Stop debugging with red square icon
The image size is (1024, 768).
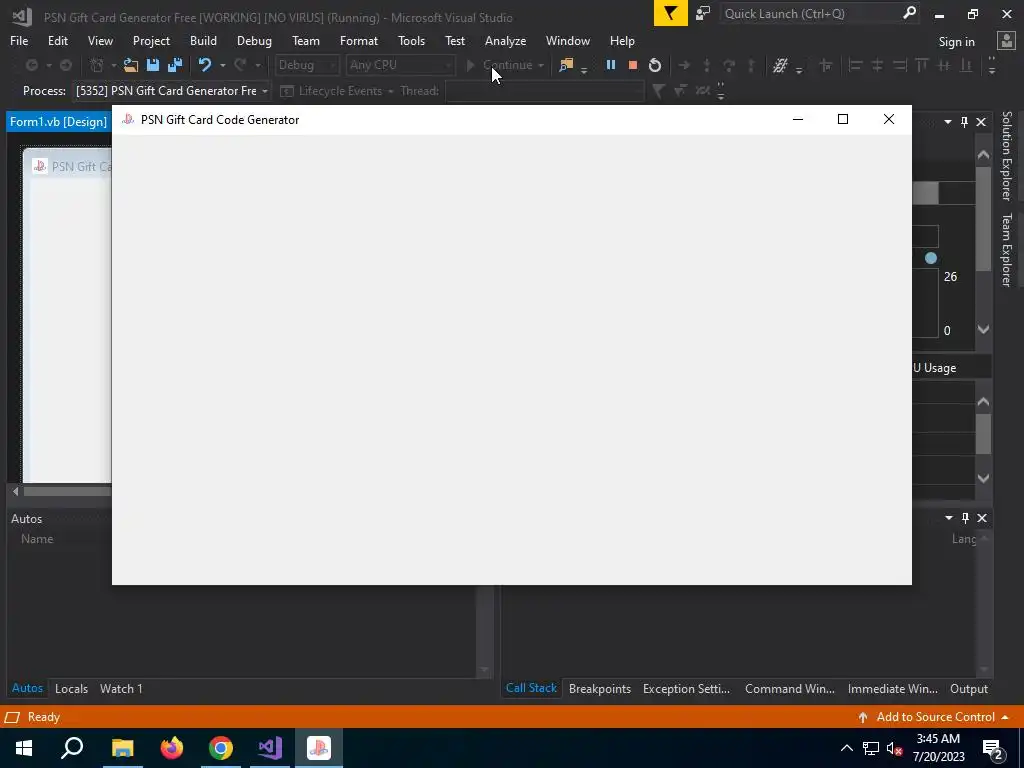pos(632,65)
